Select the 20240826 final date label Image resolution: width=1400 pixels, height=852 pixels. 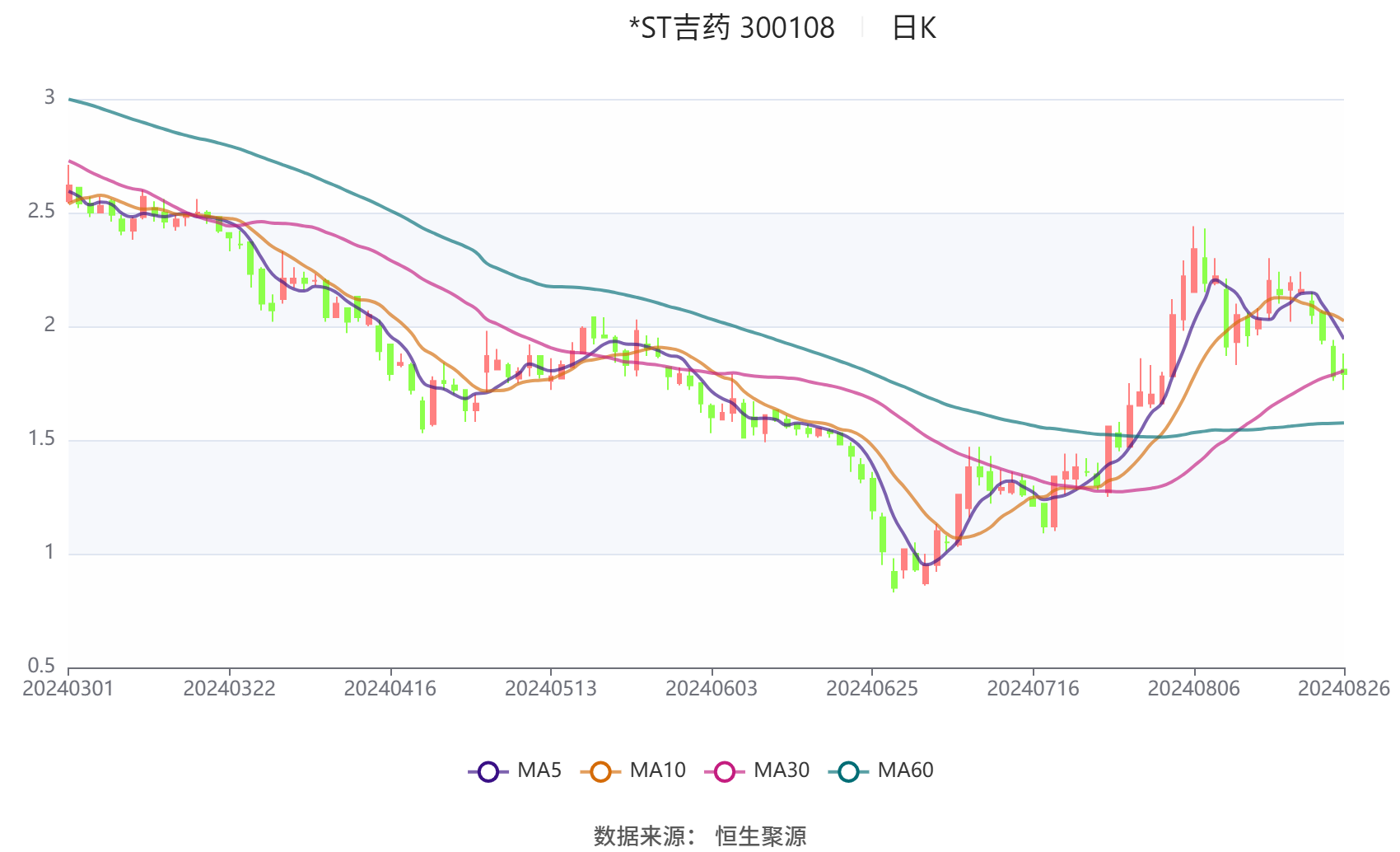(x=1343, y=689)
